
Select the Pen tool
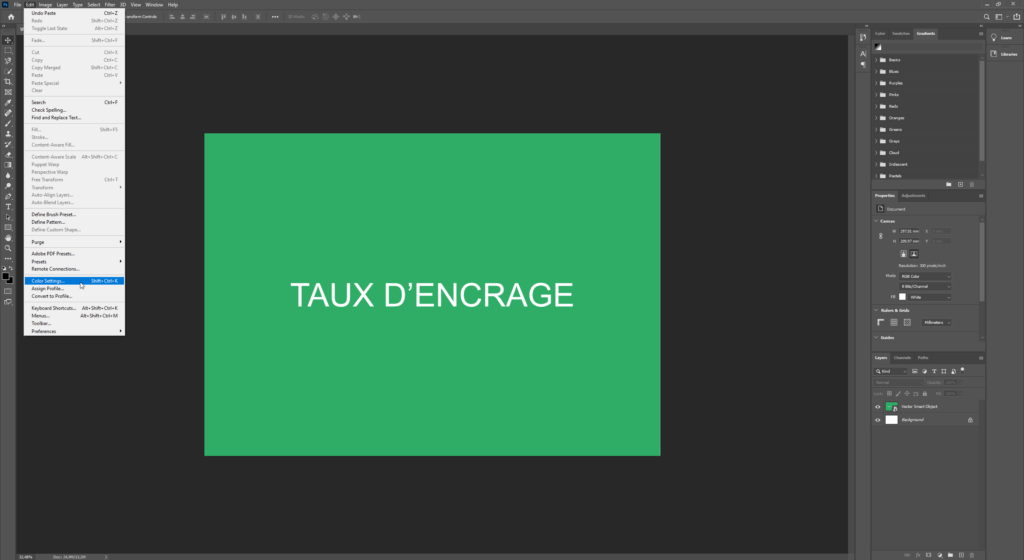(8, 196)
